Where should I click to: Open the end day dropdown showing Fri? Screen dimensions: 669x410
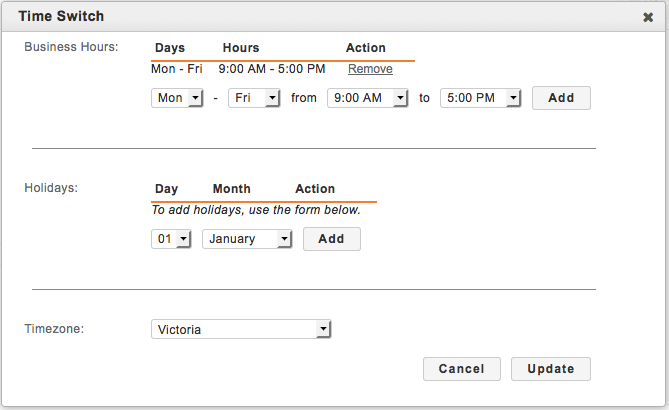point(252,98)
